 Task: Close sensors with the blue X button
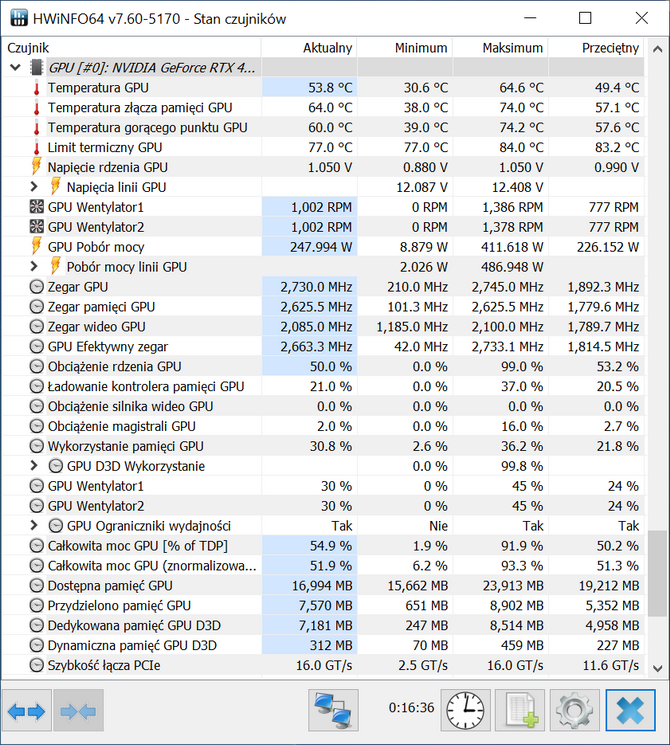[x=630, y=711]
